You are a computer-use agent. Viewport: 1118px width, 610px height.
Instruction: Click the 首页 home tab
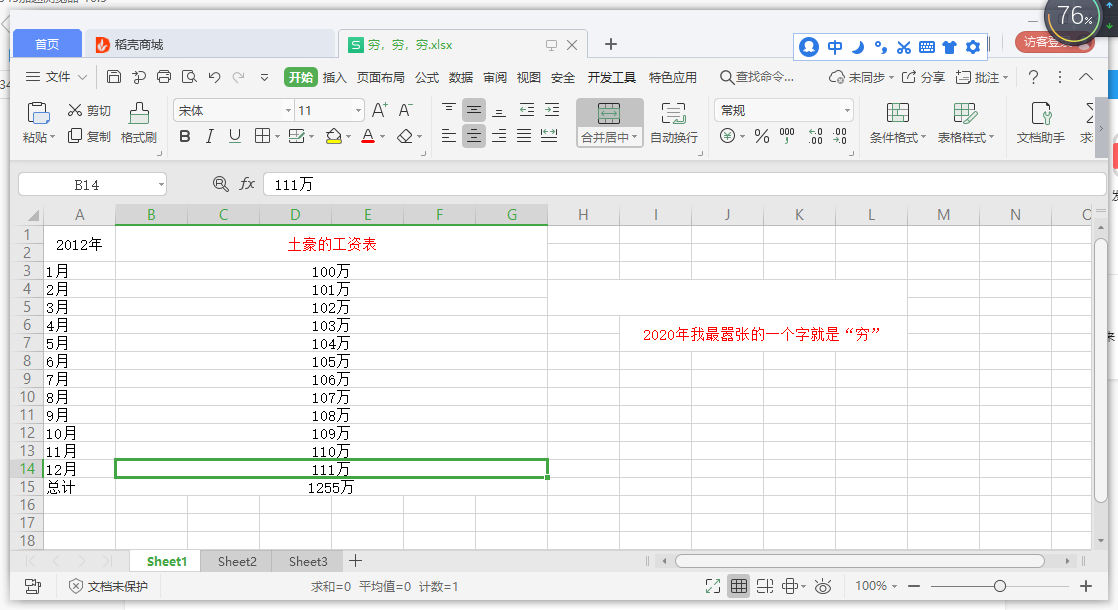pyautogui.click(x=47, y=44)
